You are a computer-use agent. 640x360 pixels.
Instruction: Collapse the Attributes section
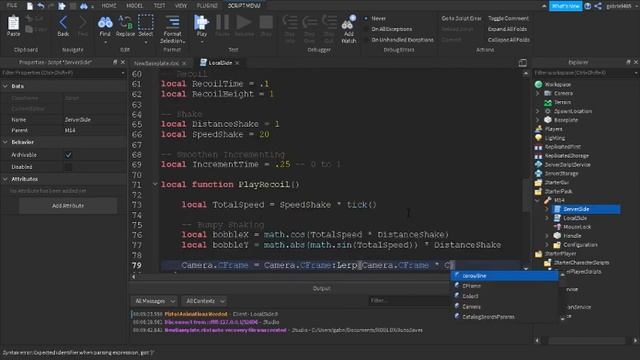(x=5, y=179)
